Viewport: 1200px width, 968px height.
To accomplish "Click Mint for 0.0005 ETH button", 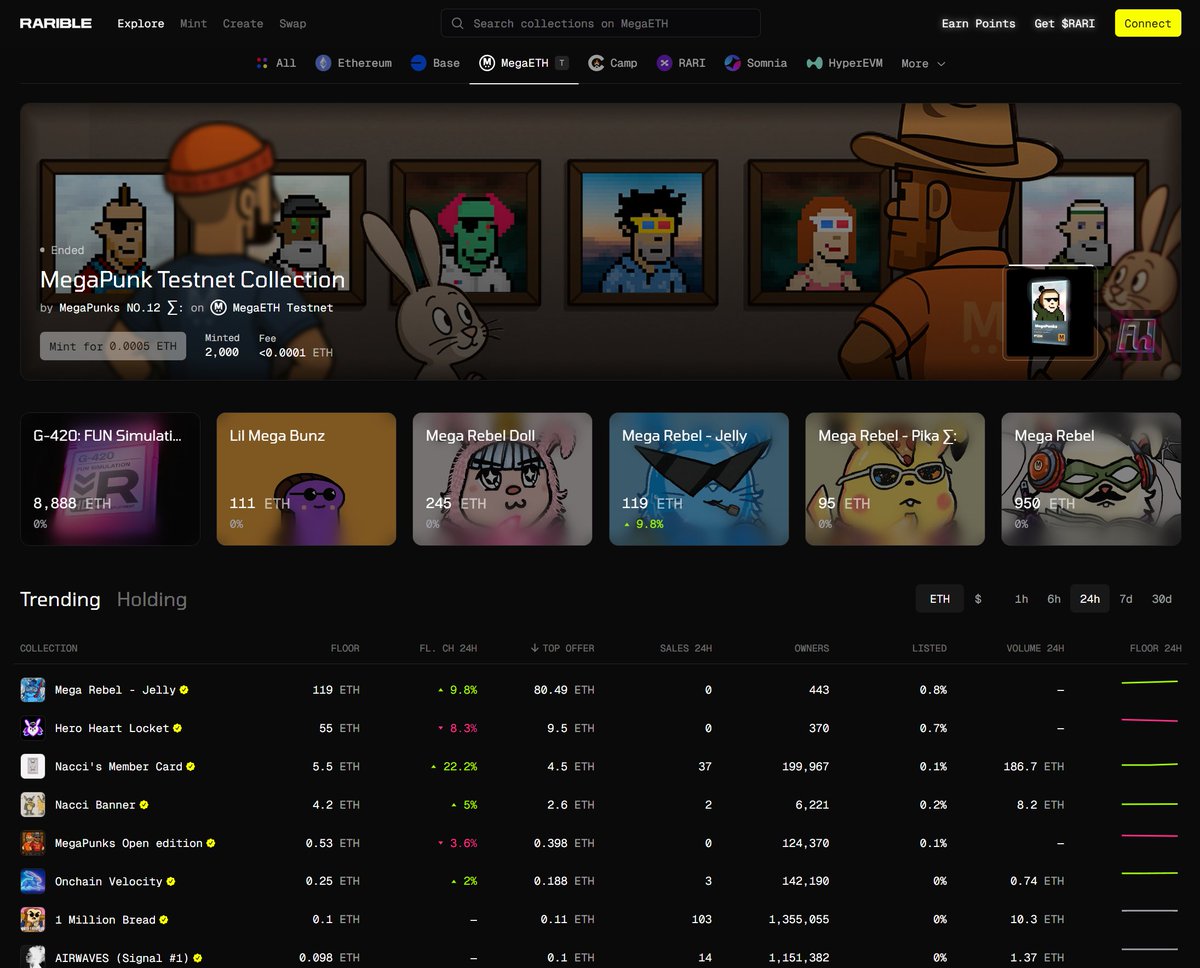I will click(113, 346).
